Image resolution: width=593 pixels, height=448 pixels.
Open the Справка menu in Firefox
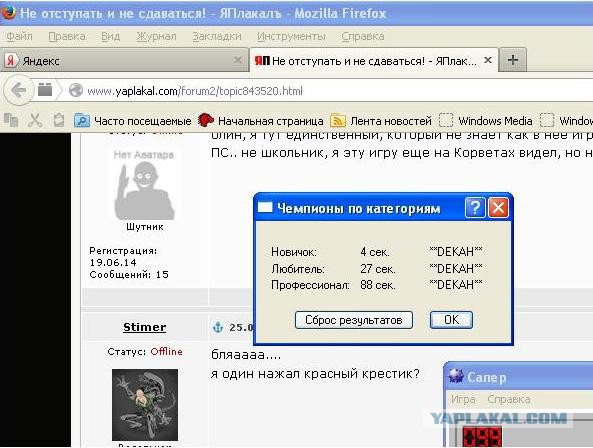tap(363, 36)
